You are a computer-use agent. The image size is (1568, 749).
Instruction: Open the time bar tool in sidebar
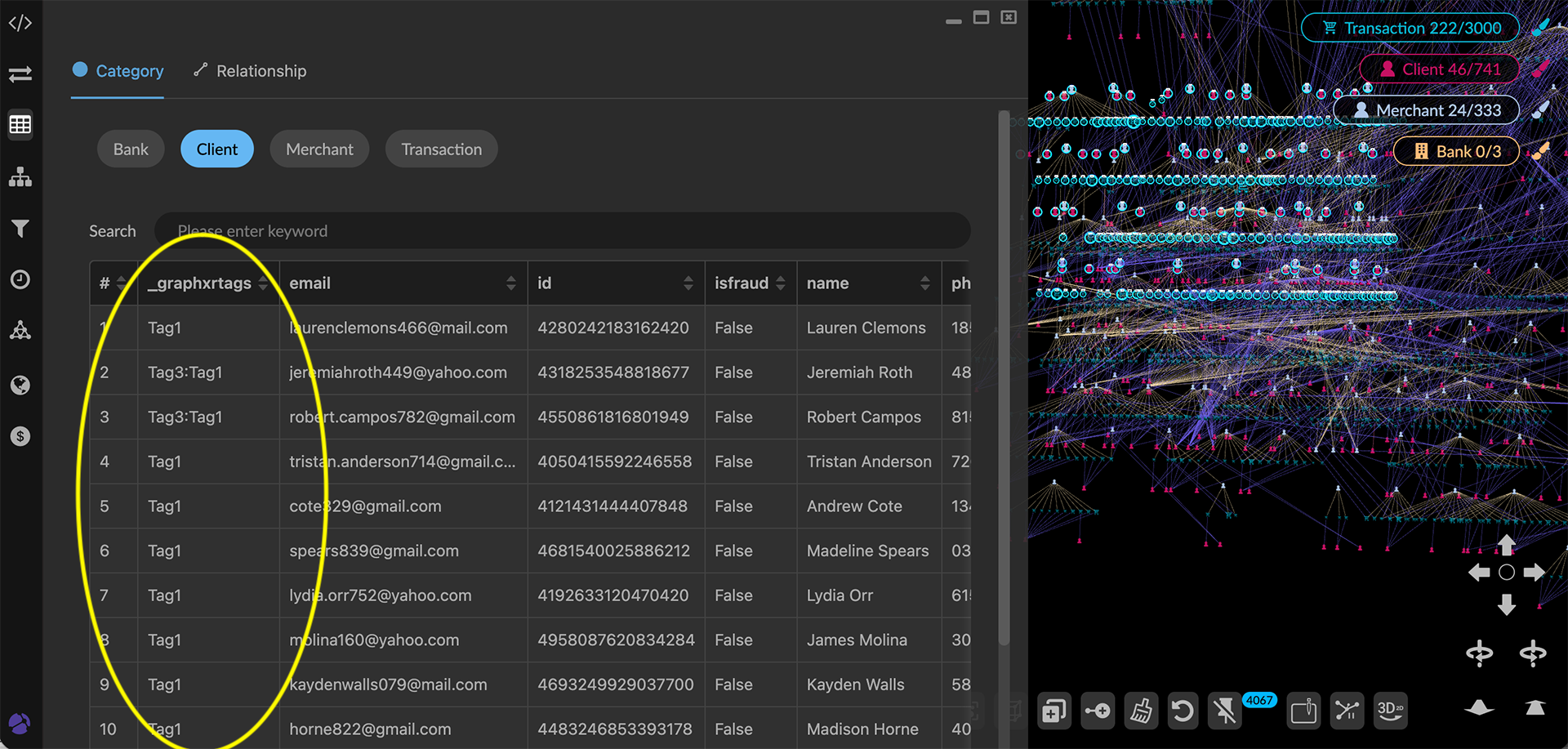coord(20,279)
